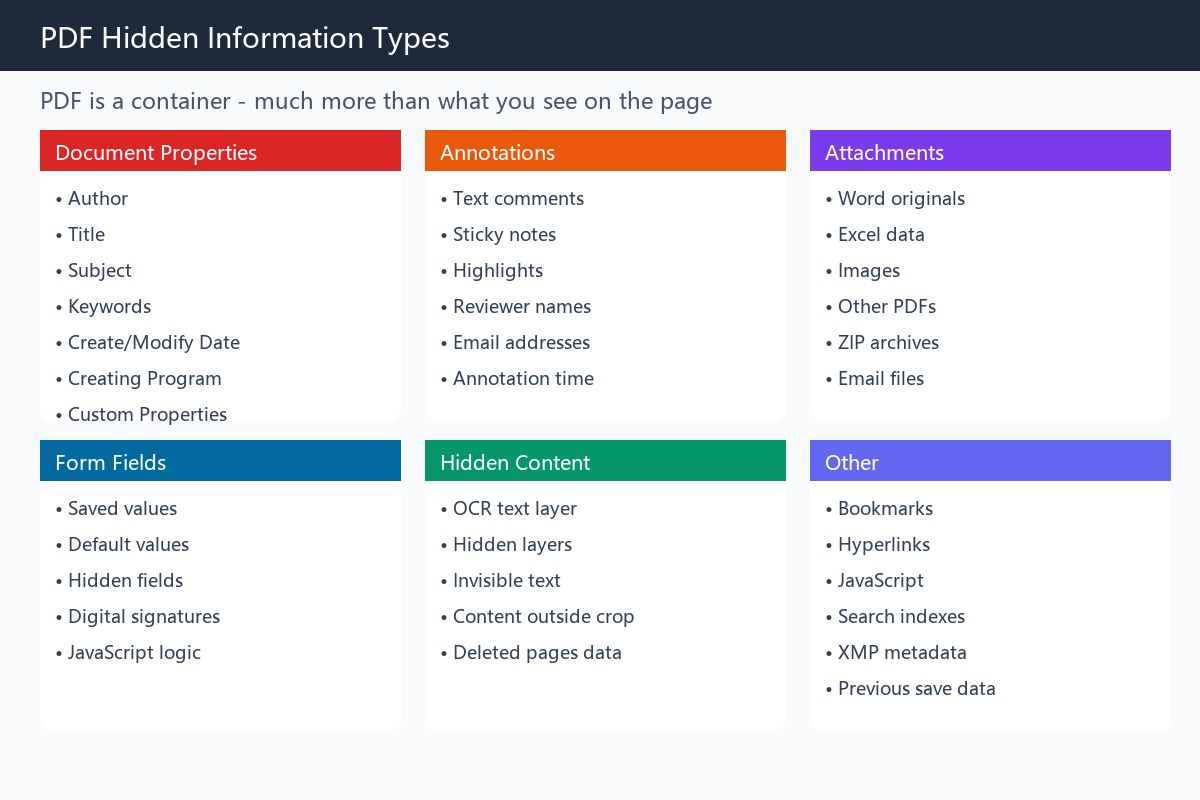Click the 'Deleted pages data' item
This screenshot has width=1200, height=800.
coord(531,652)
